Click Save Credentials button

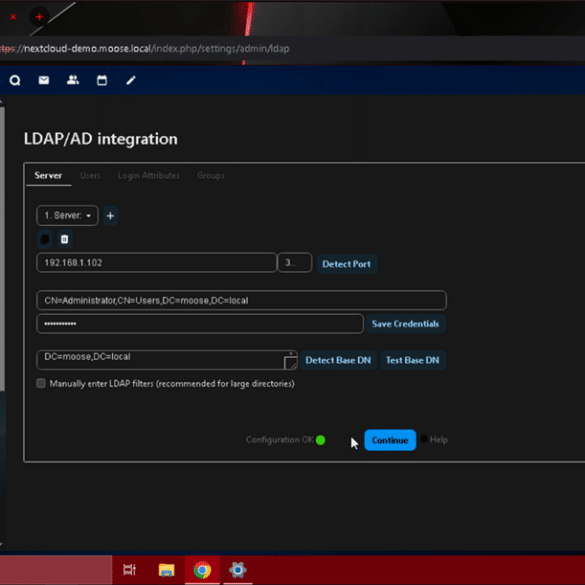pyautogui.click(x=406, y=324)
